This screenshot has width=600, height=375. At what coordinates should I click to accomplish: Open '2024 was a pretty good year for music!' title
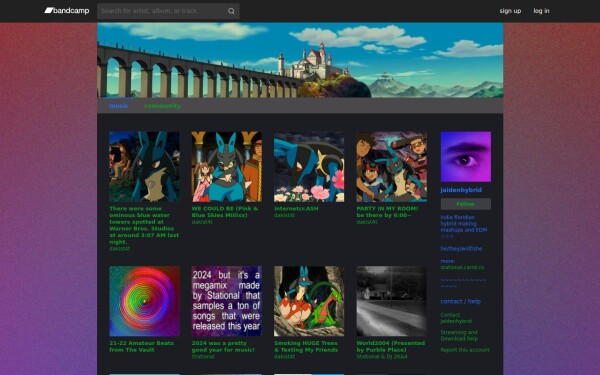tap(223, 346)
